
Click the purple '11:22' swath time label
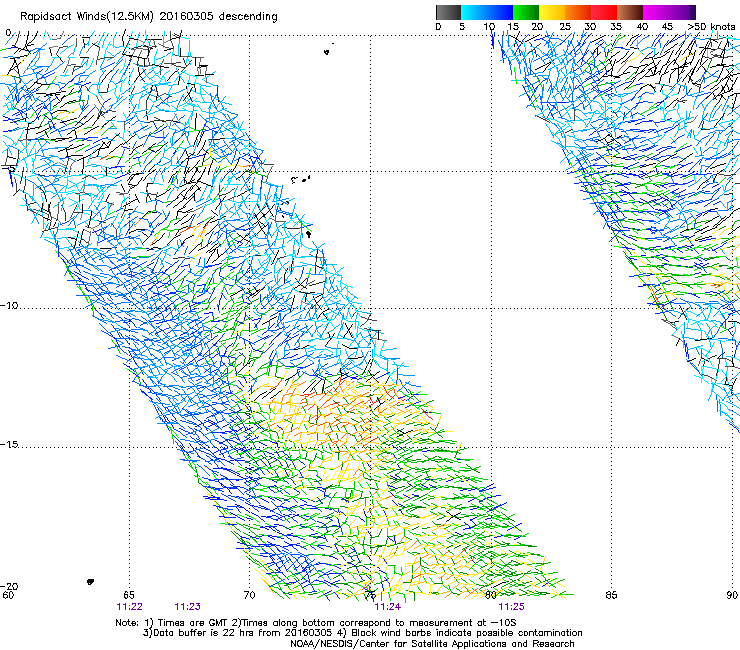(129, 607)
